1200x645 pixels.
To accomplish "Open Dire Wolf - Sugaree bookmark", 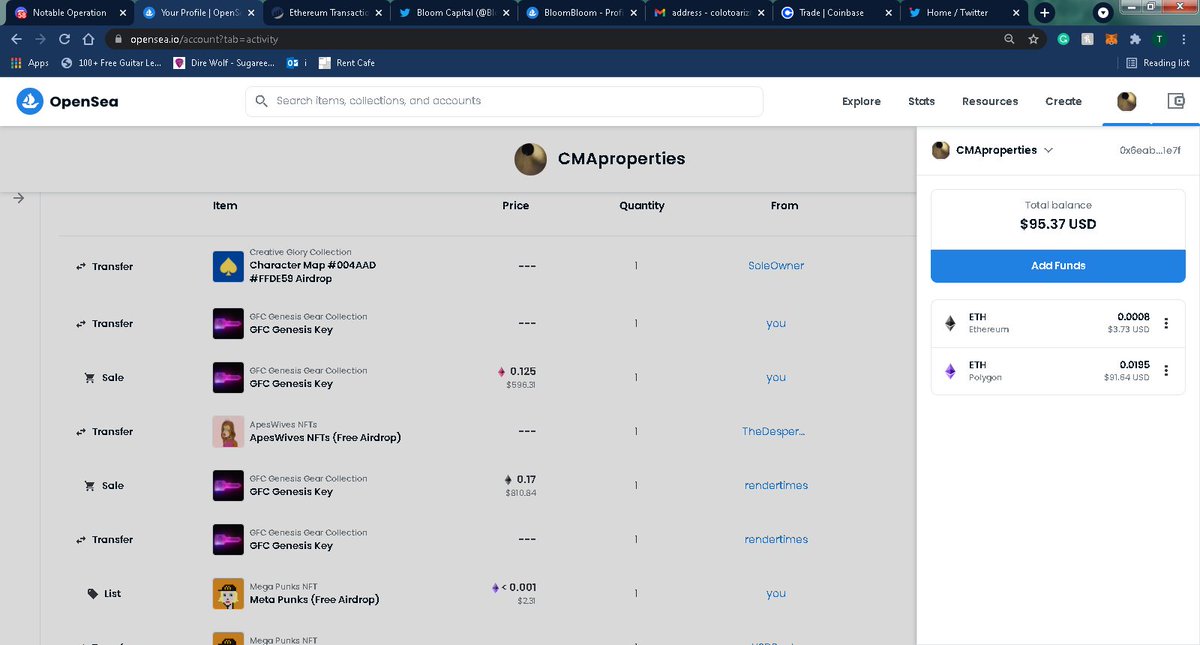I will point(224,63).
